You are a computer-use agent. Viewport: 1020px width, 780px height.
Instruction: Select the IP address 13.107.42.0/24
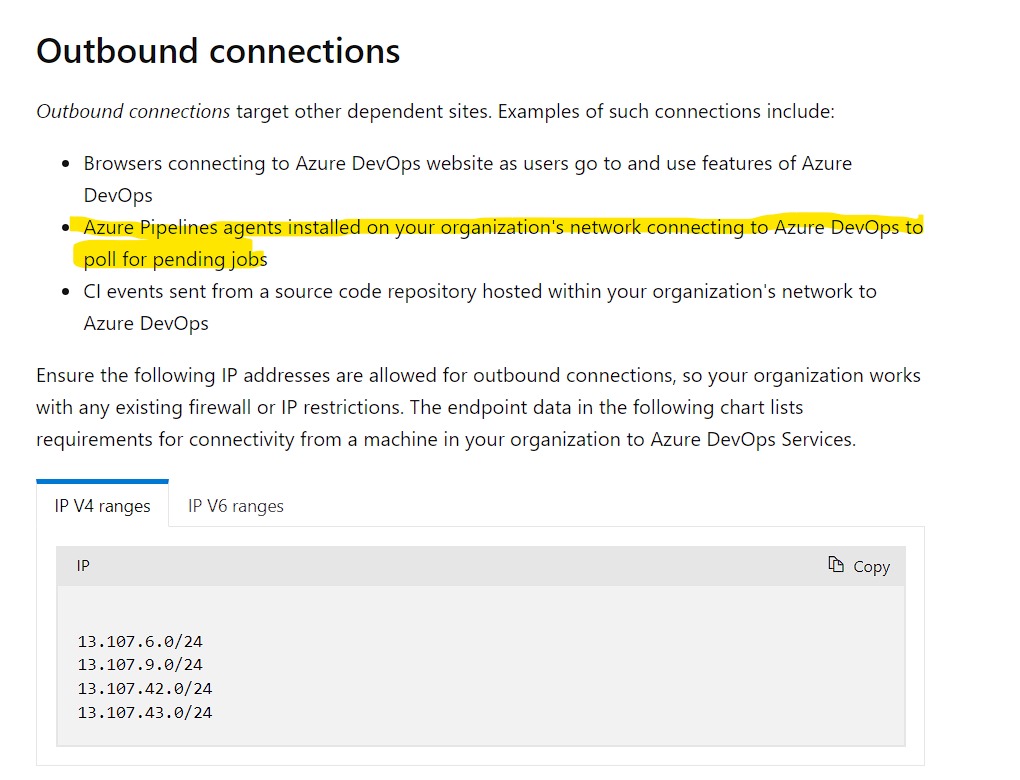145,688
